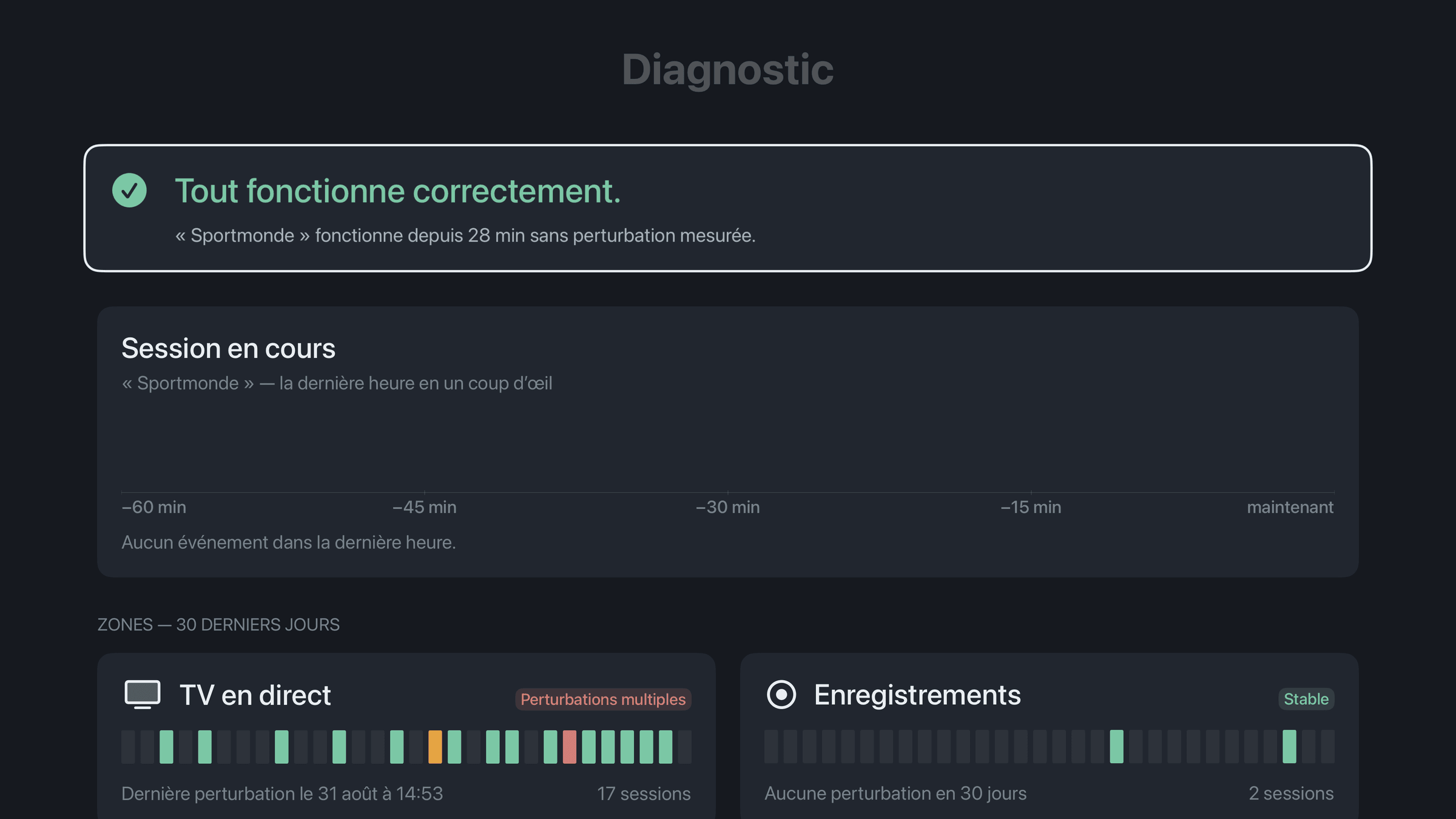The height and width of the screenshot is (819, 1456).
Task: Click the '−45 min' timeline label
Action: point(425,507)
